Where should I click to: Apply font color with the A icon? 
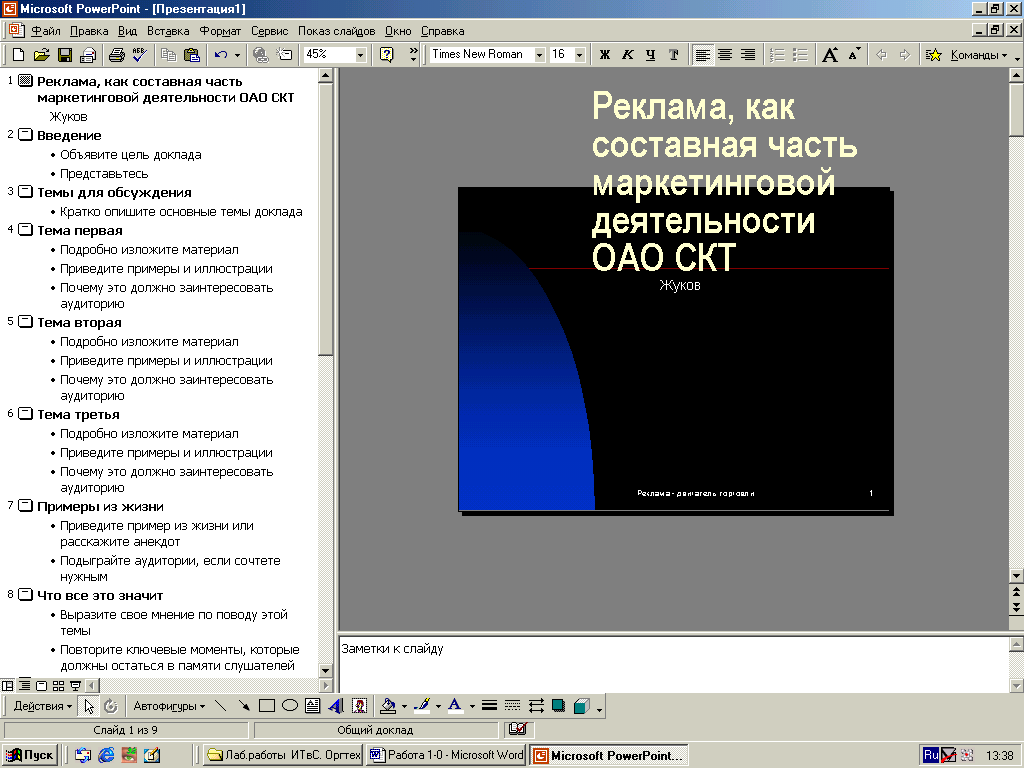pyautogui.click(x=455, y=706)
